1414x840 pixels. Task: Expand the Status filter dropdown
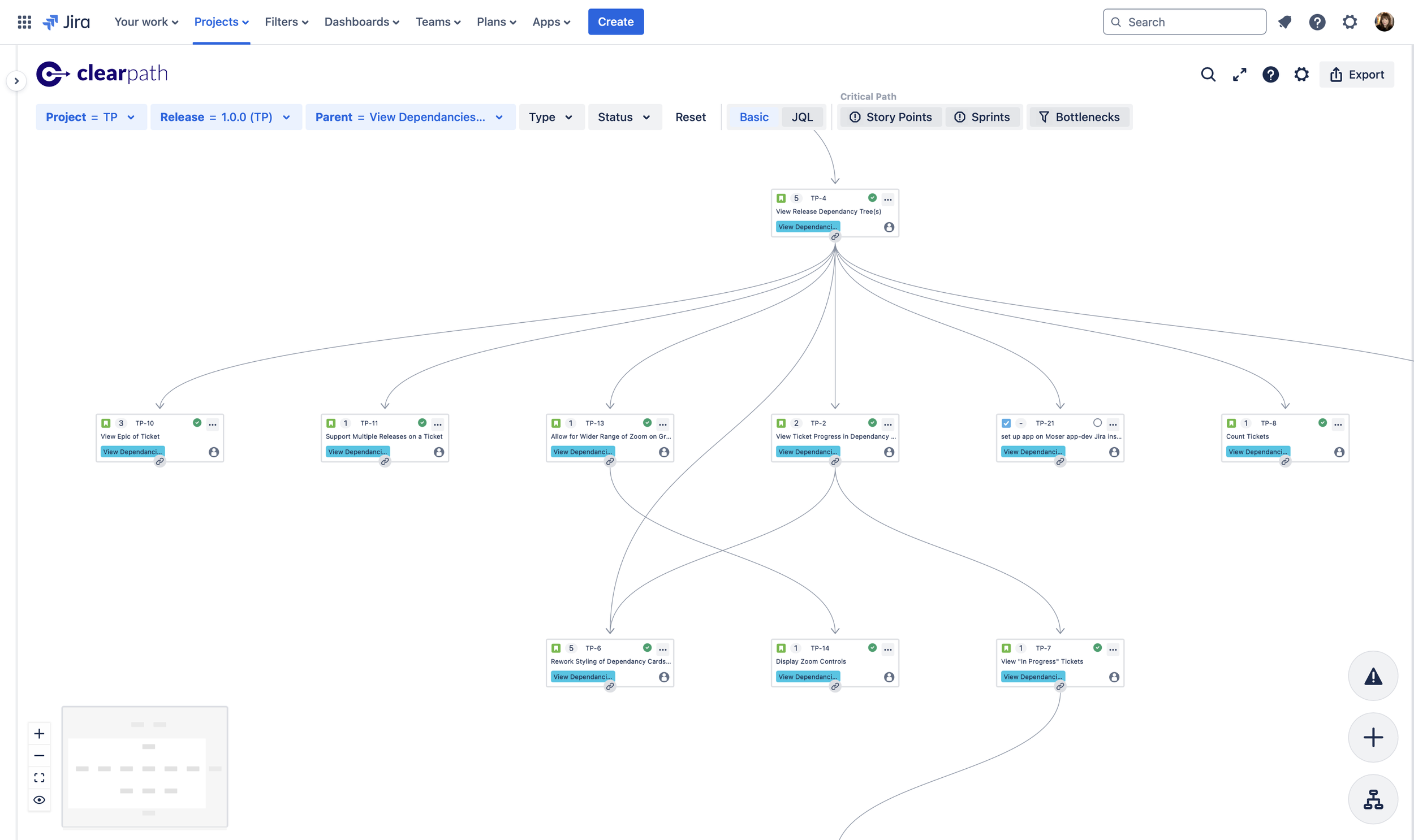click(624, 117)
